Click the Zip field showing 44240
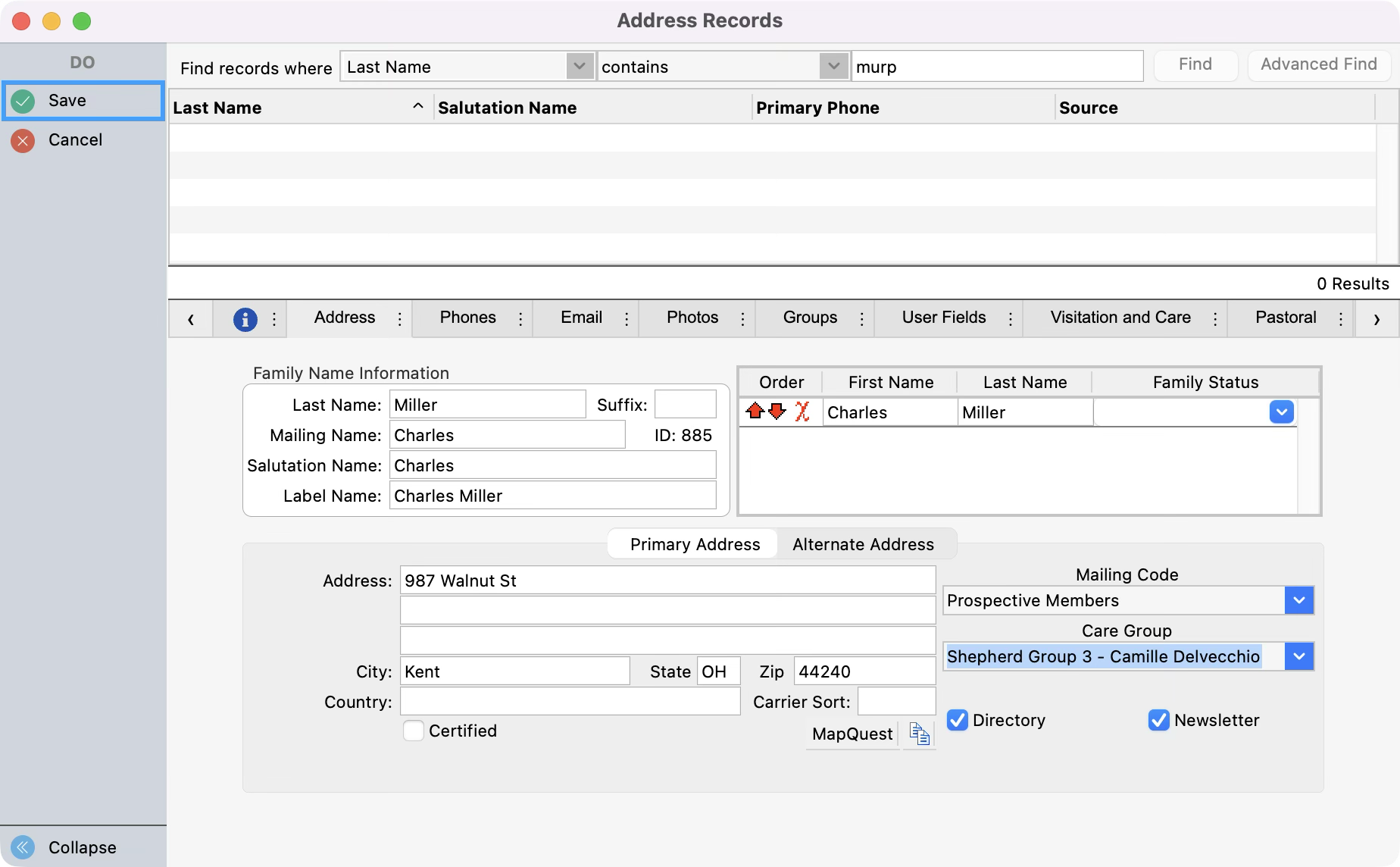 [865, 671]
